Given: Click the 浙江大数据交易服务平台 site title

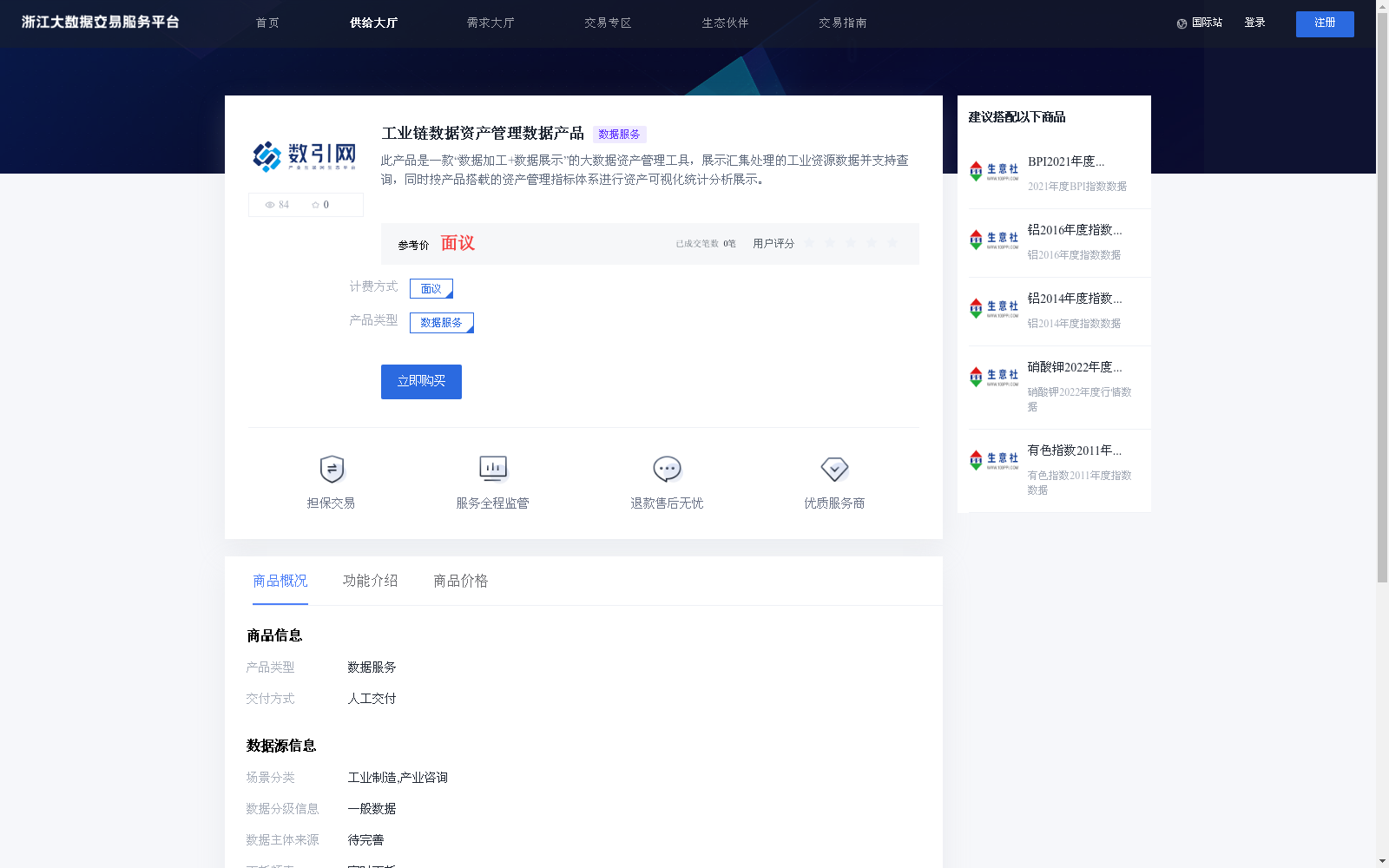Looking at the screenshot, I should click(101, 22).
